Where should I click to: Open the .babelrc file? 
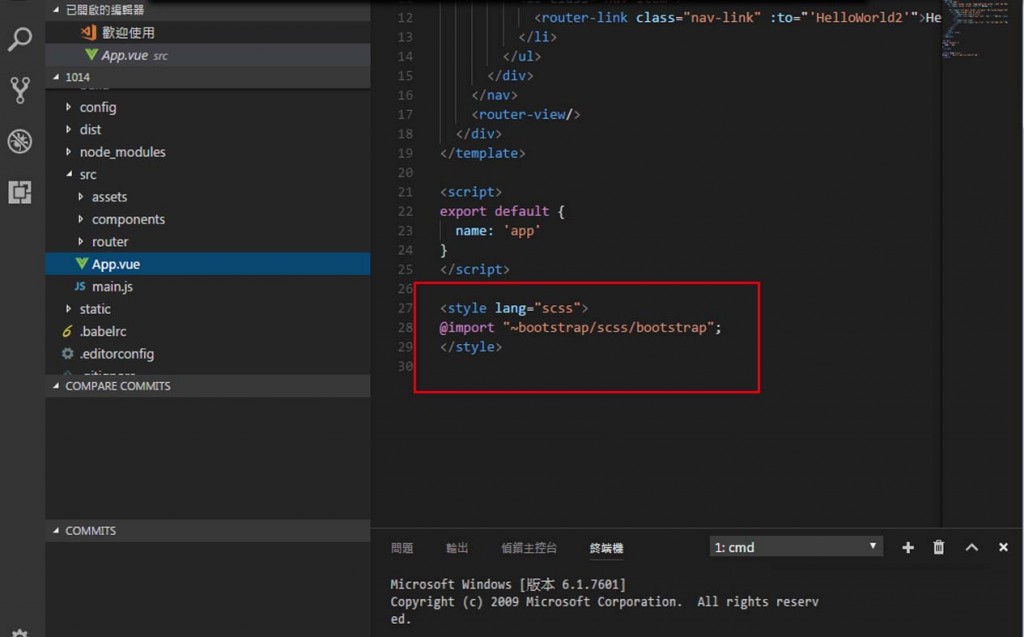click(208, 331)
